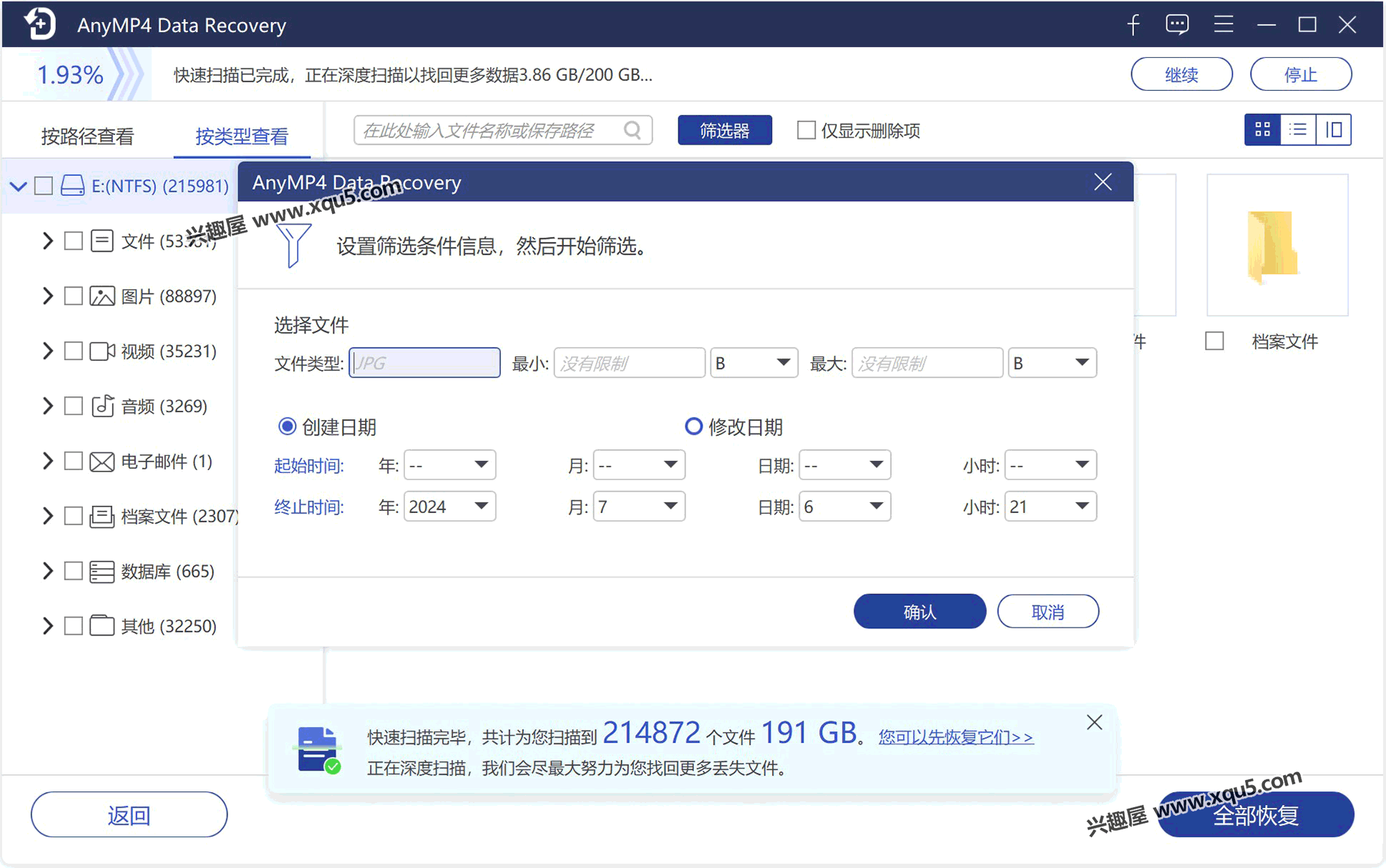This screenshot has width=1386, height=868.
Task: Confirm filter with 确认 button
Action: click(x=919, y=612)
